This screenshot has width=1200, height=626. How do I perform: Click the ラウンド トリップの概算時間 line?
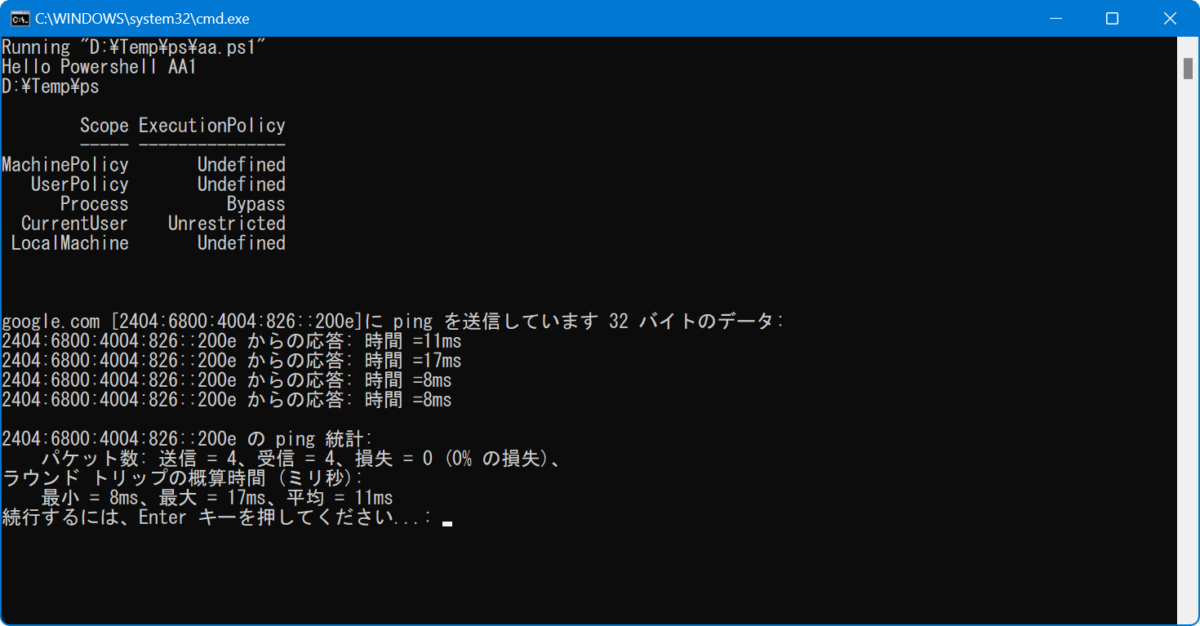[183, 478]
